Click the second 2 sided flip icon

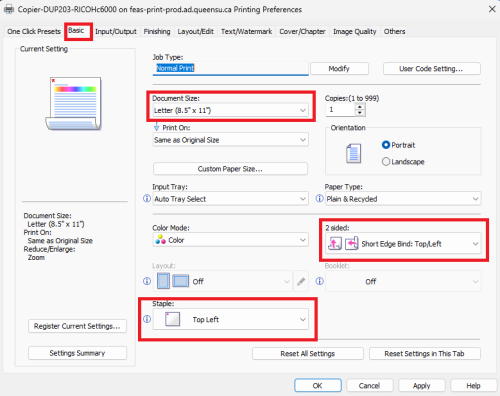(351, 244)
